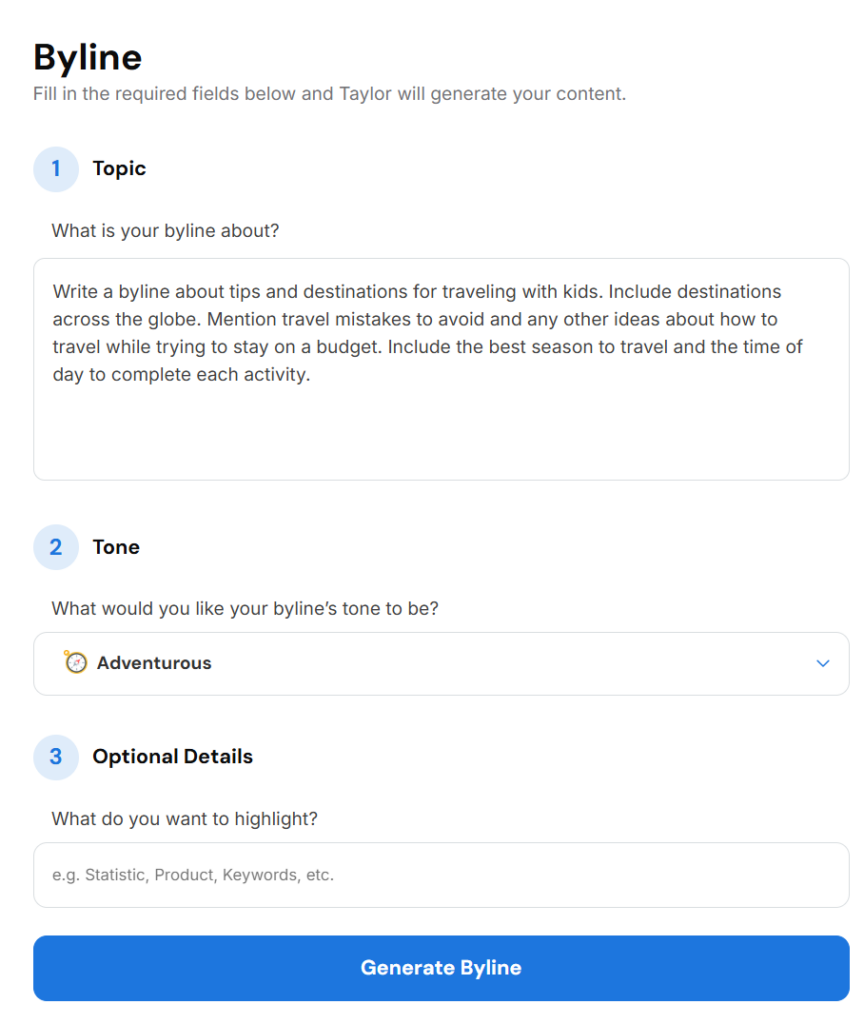Screen dimensions: 864x1024
Task: Click the compass icon beside Adventurous
Action: pos(75,662)
